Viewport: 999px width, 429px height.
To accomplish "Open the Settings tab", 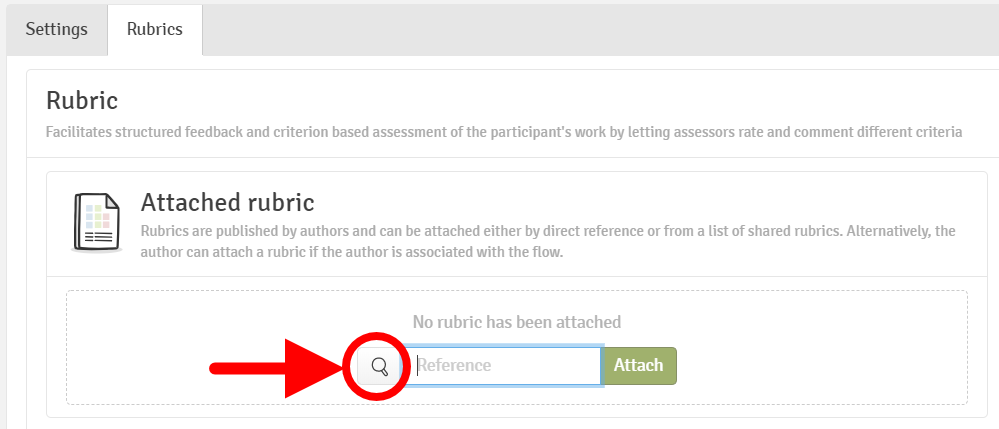I will (x=57, y=29).
